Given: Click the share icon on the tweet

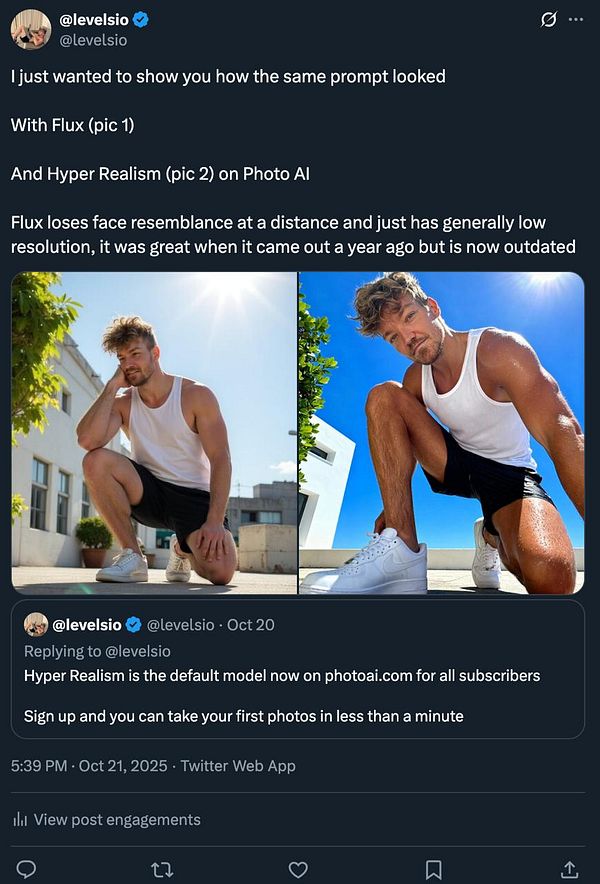Looking at the screenshot, I should tap(571, 868).
